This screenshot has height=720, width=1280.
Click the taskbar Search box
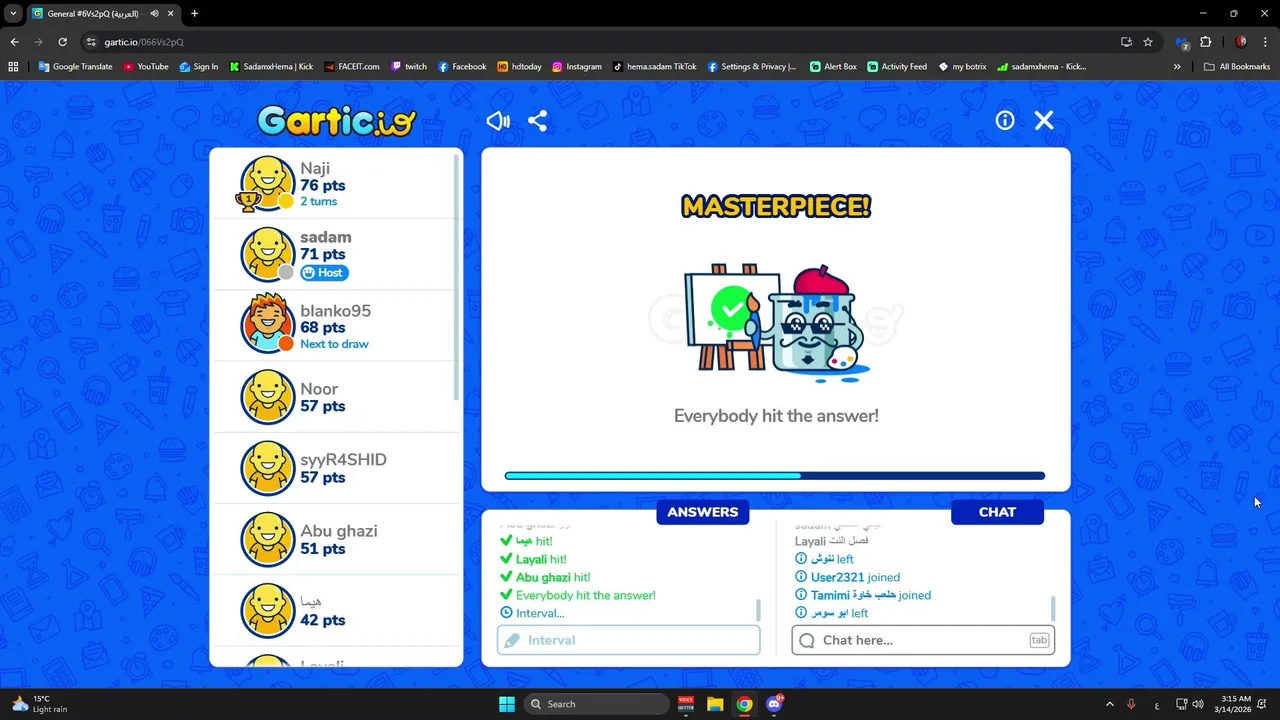click(597, 704)
